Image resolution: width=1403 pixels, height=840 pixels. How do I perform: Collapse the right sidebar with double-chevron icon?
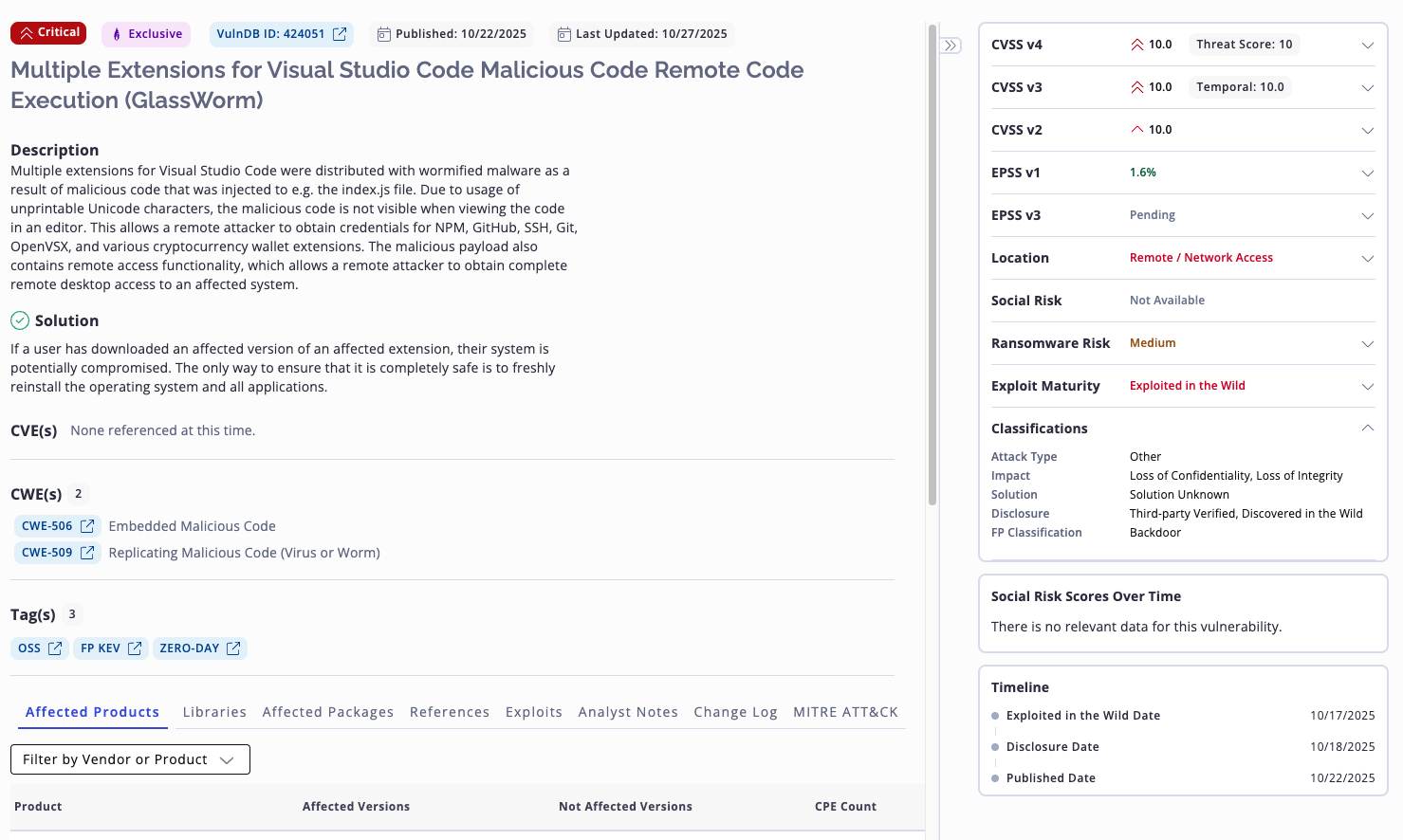click(951, 46)
